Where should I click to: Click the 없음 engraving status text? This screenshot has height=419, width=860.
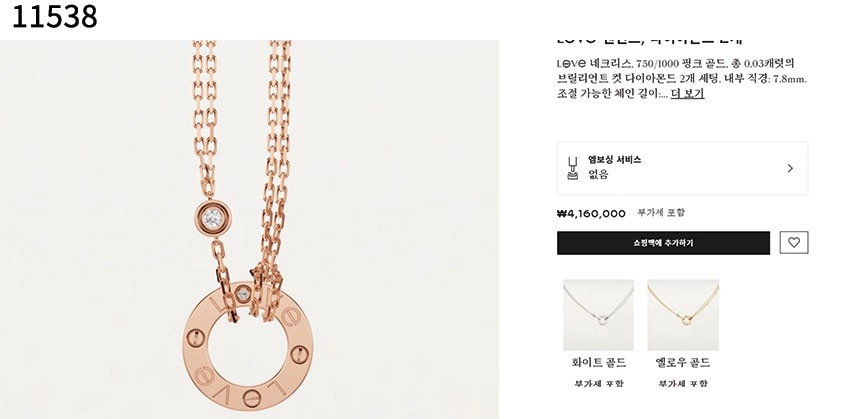598,175
